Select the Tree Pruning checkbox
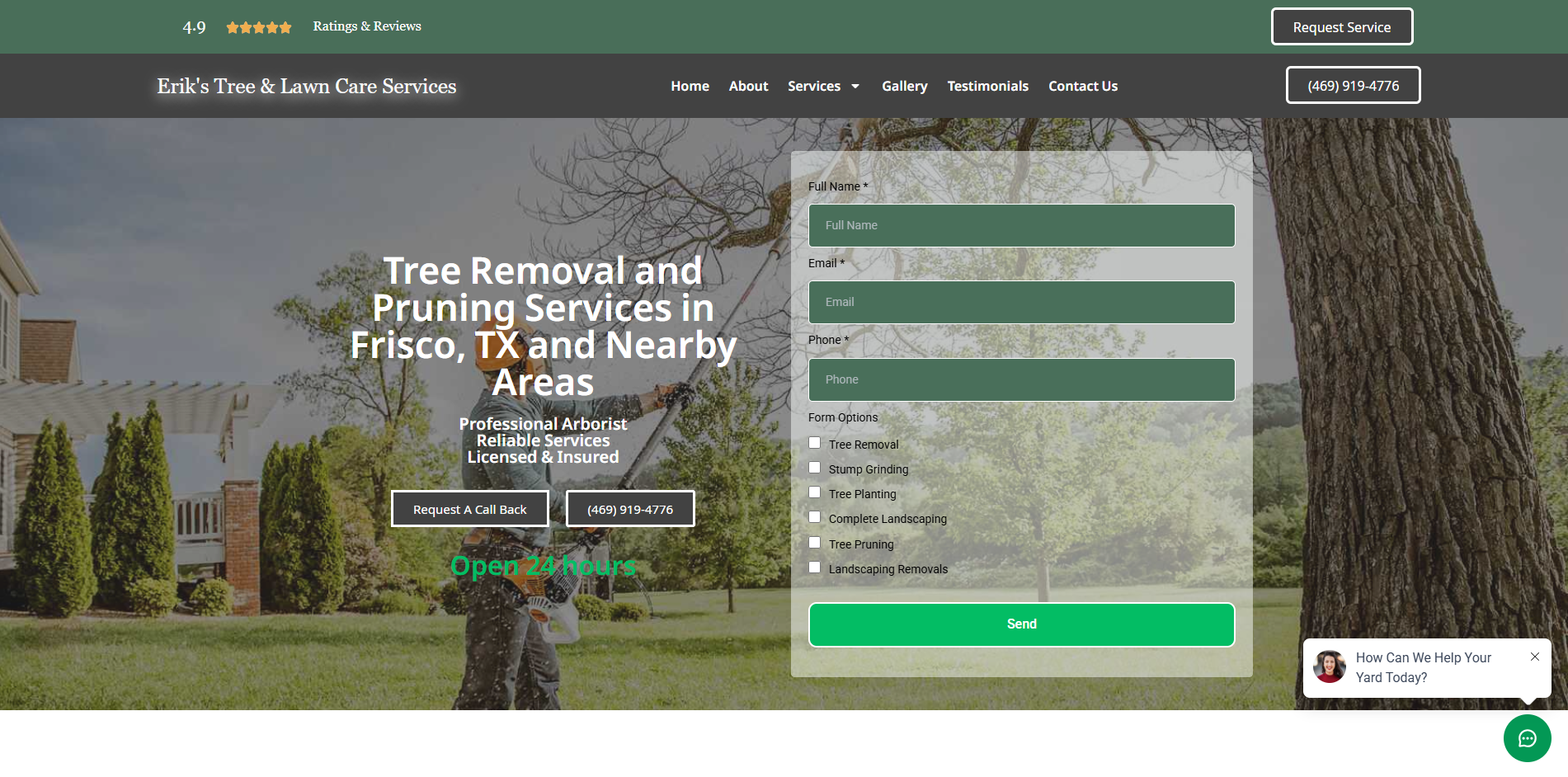 pyautogui.click(x=815, y=543)
